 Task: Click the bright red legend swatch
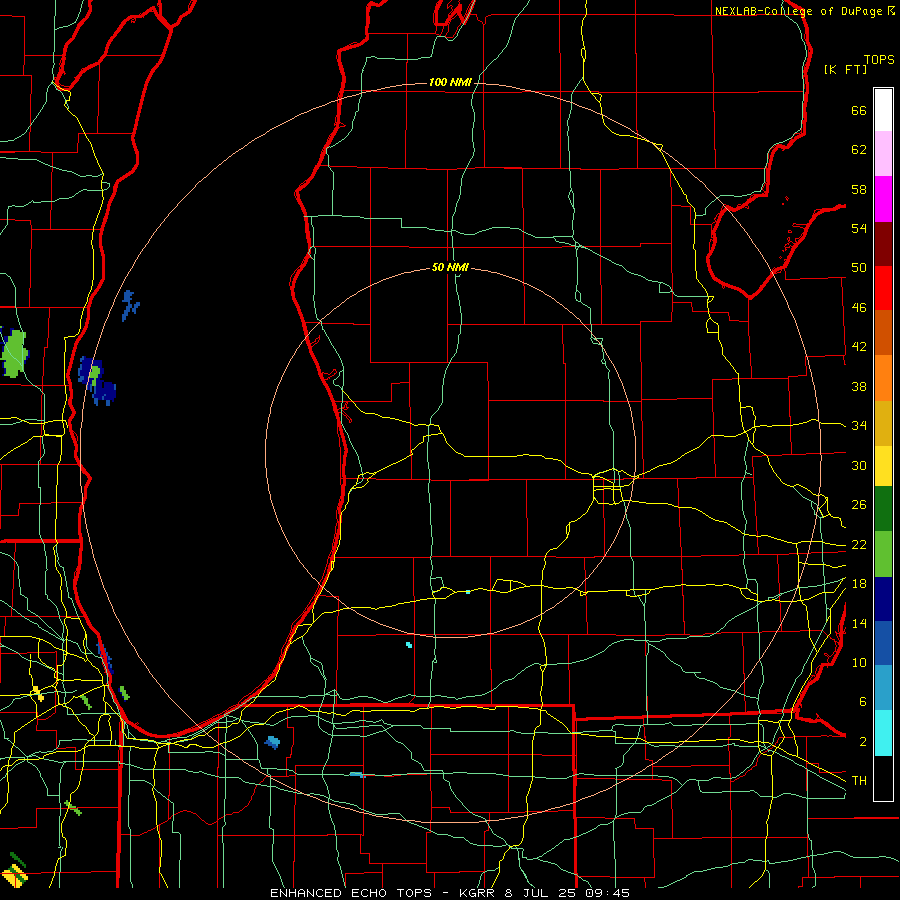883,288
